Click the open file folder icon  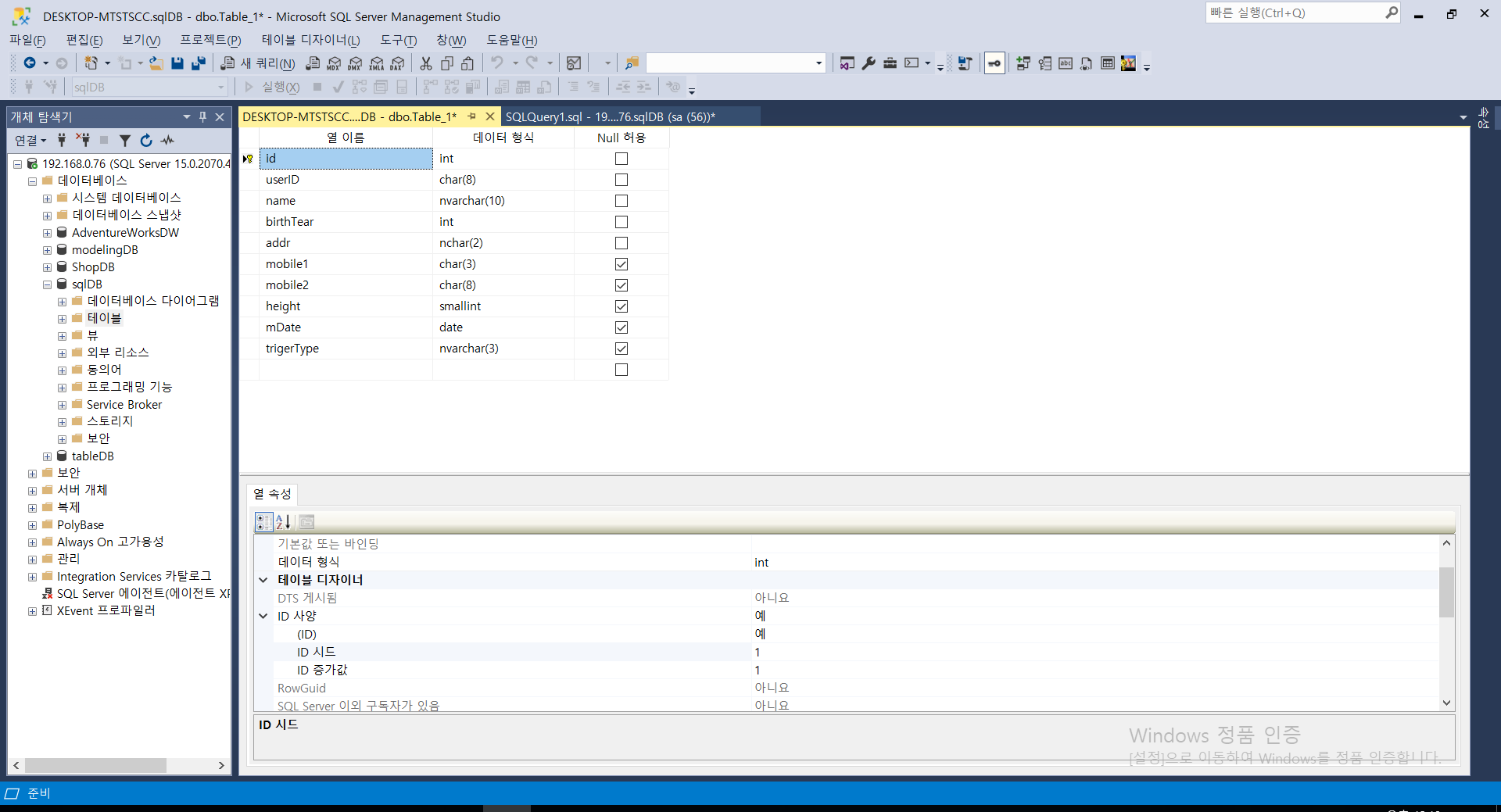click(156, 63)
